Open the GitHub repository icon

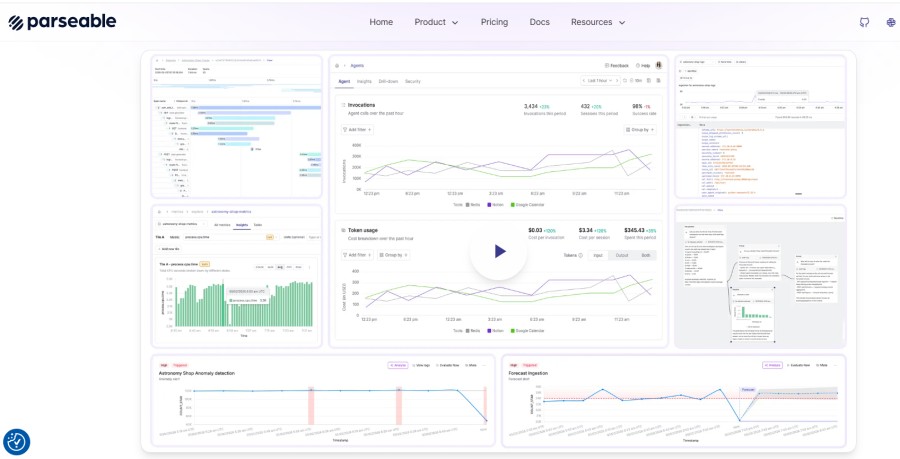click(x=864, y=22)
